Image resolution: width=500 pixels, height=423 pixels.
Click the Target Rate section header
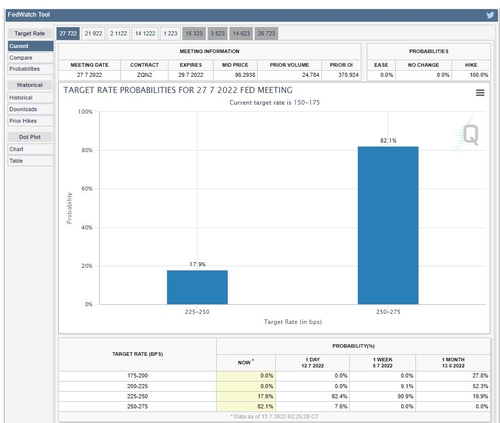coord(30,33)
